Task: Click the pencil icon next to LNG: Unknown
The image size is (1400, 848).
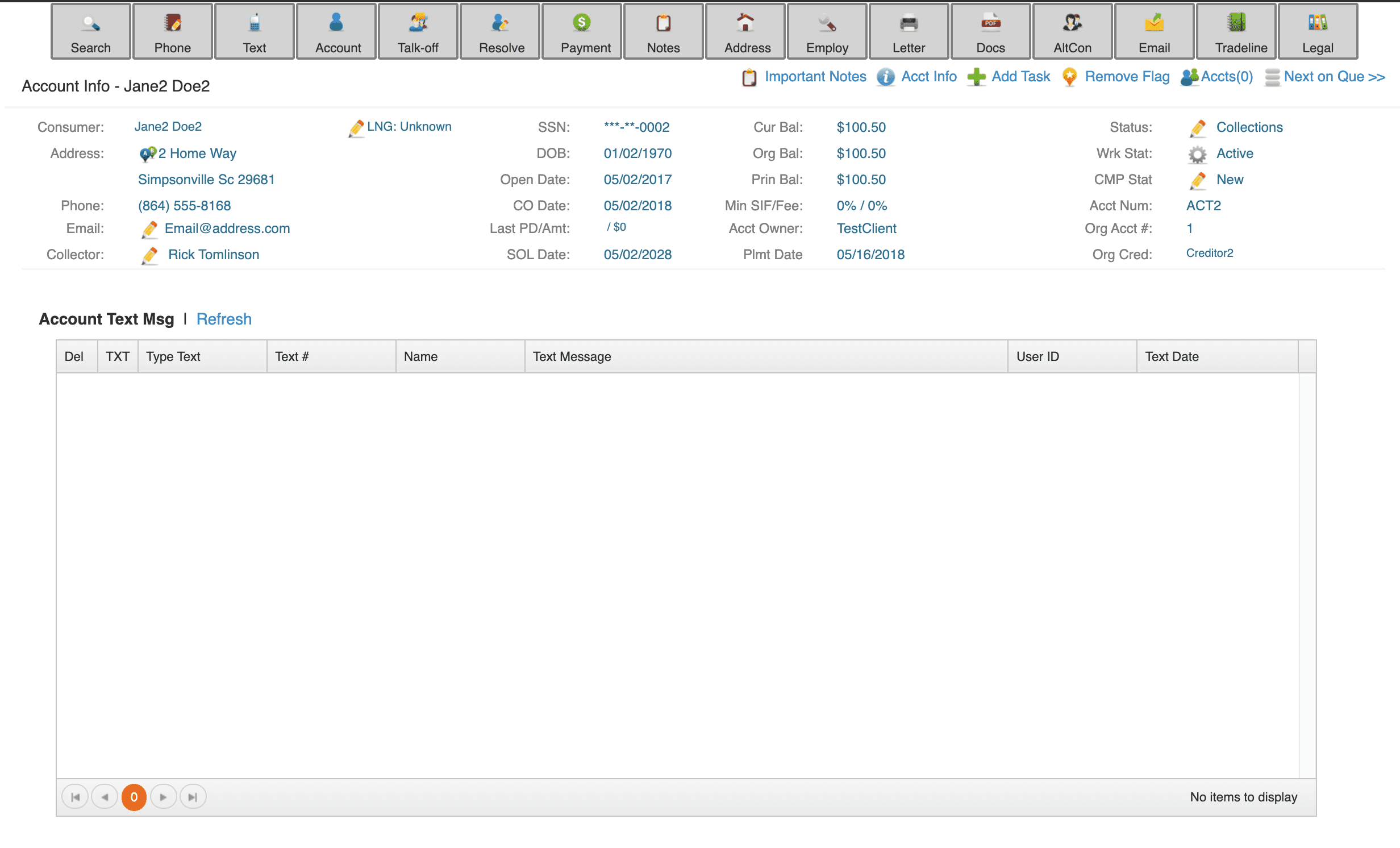Action: point(356,128)
